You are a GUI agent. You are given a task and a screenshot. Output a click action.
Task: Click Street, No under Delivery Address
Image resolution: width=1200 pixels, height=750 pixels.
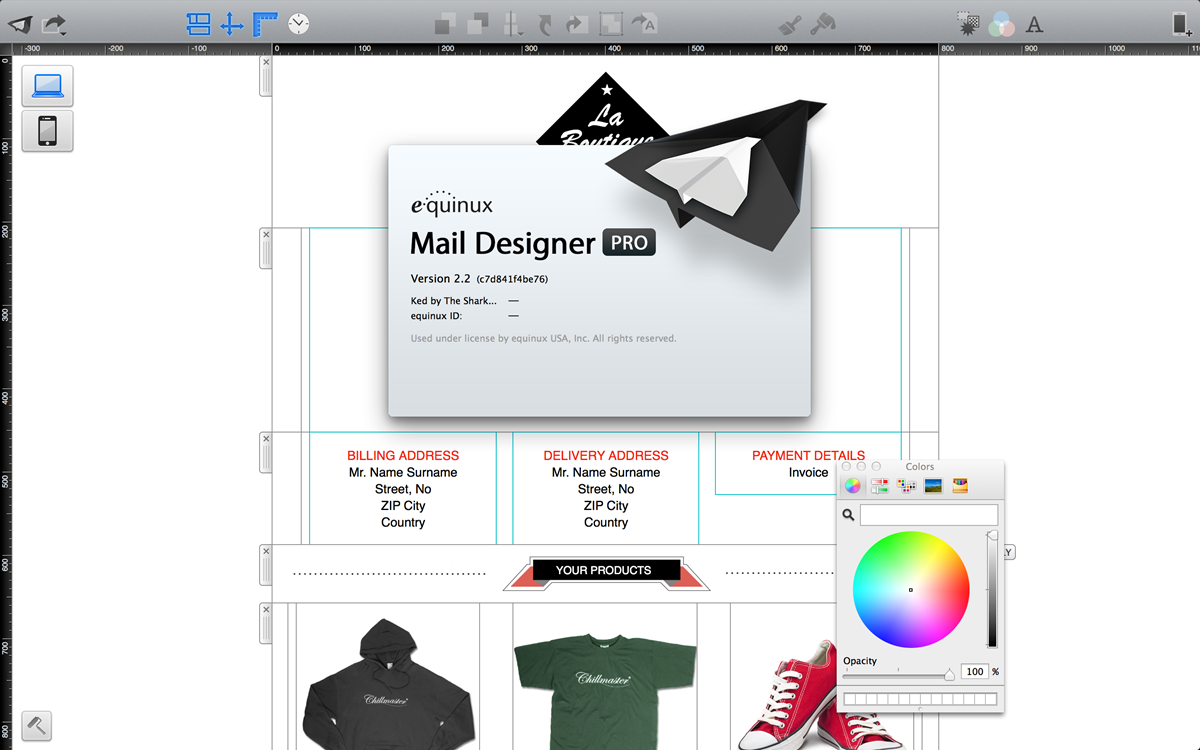[x=606, y=489]
